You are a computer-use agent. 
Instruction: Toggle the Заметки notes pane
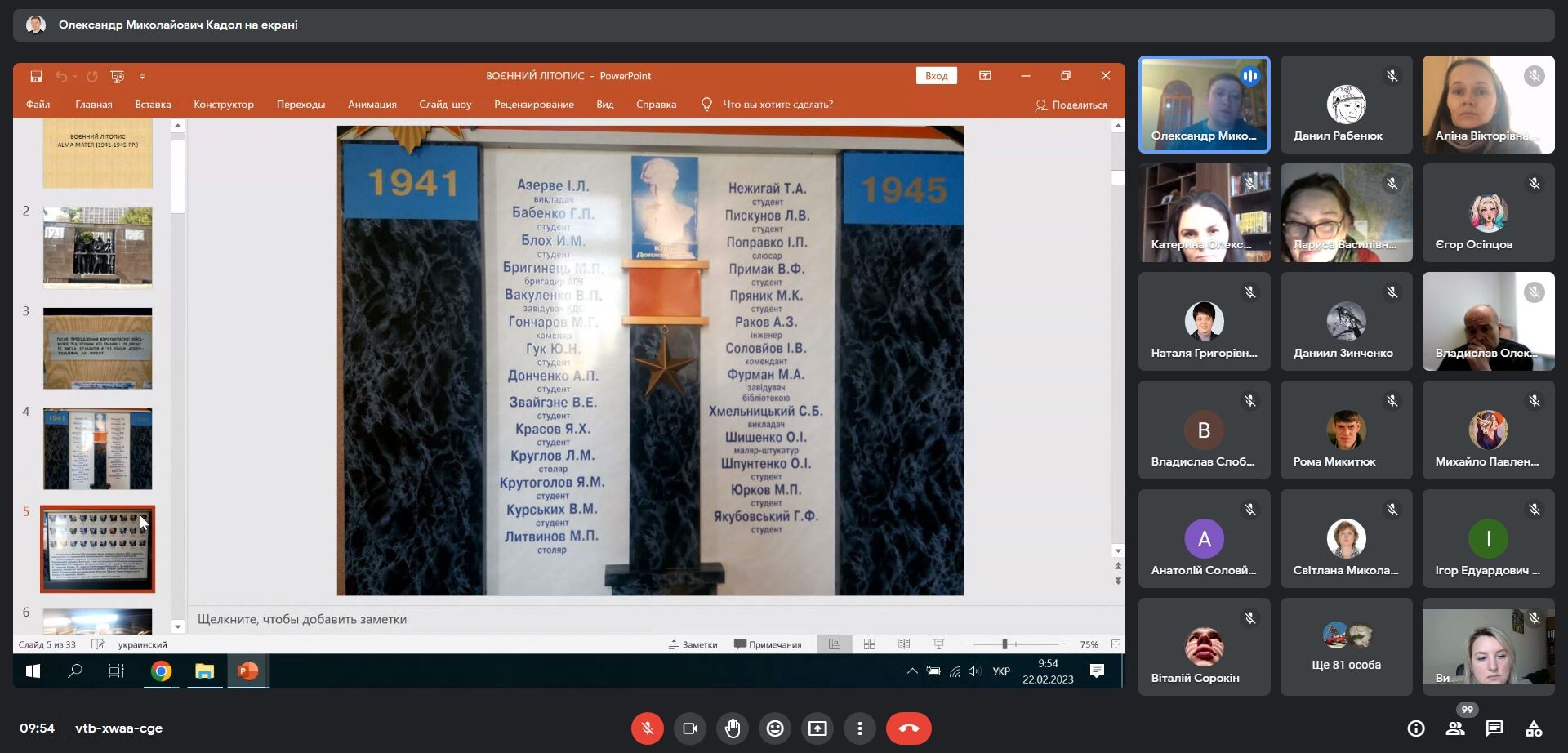click(693, 644)
